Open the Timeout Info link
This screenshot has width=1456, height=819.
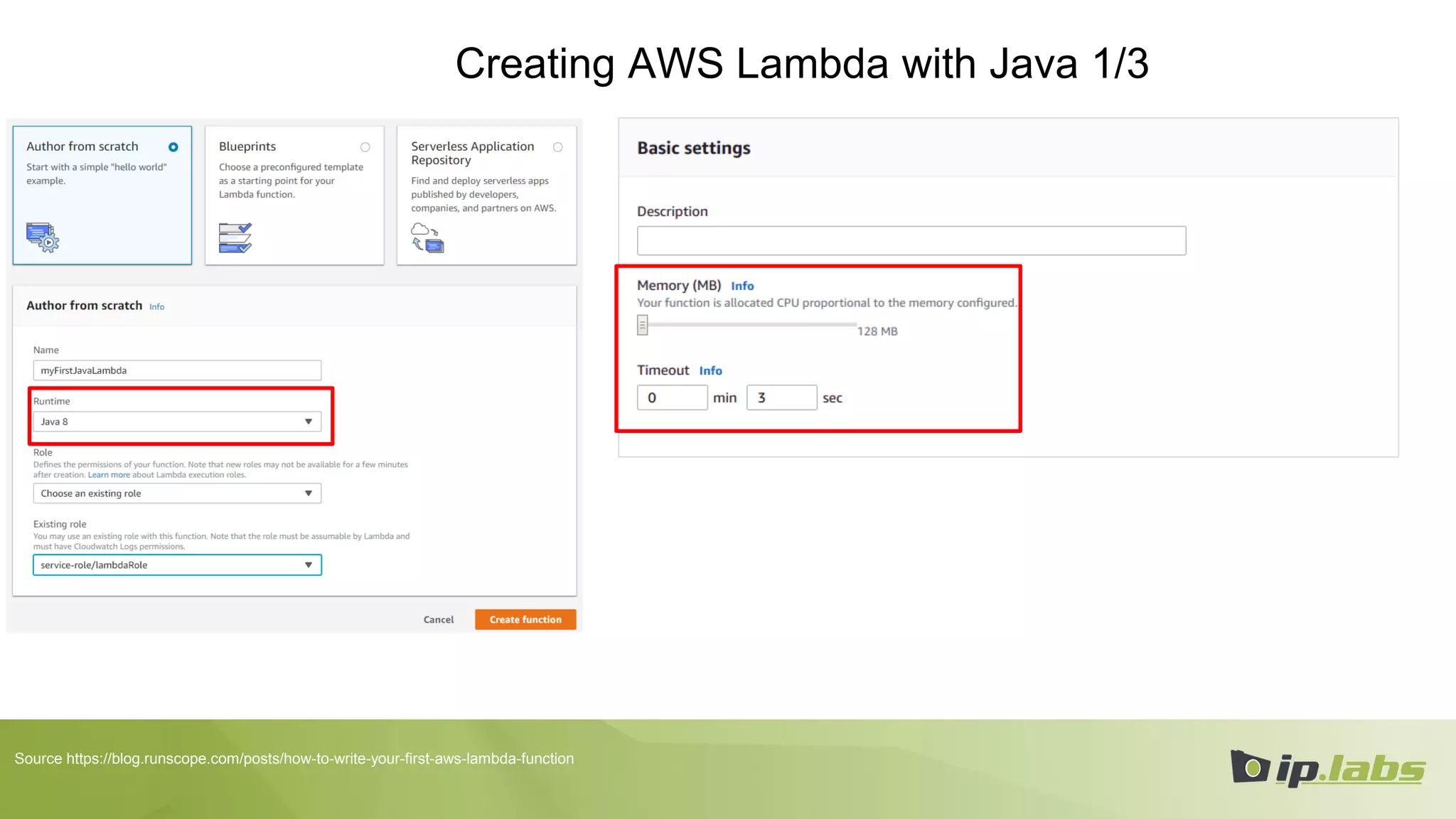coord(710,370)
